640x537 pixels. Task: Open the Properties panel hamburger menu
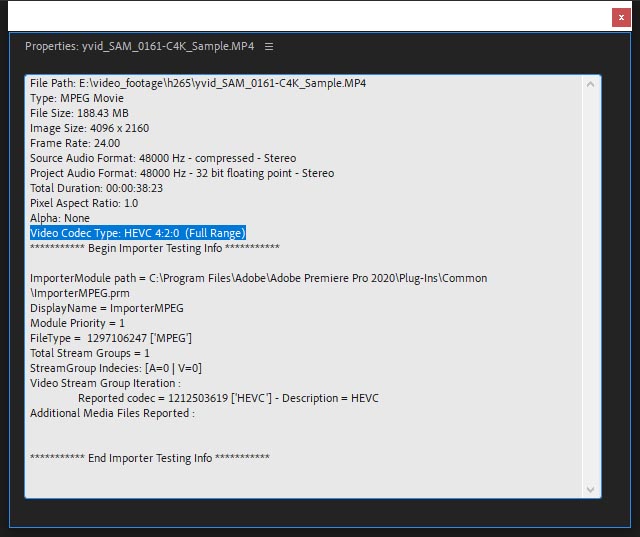click(269, 46)
